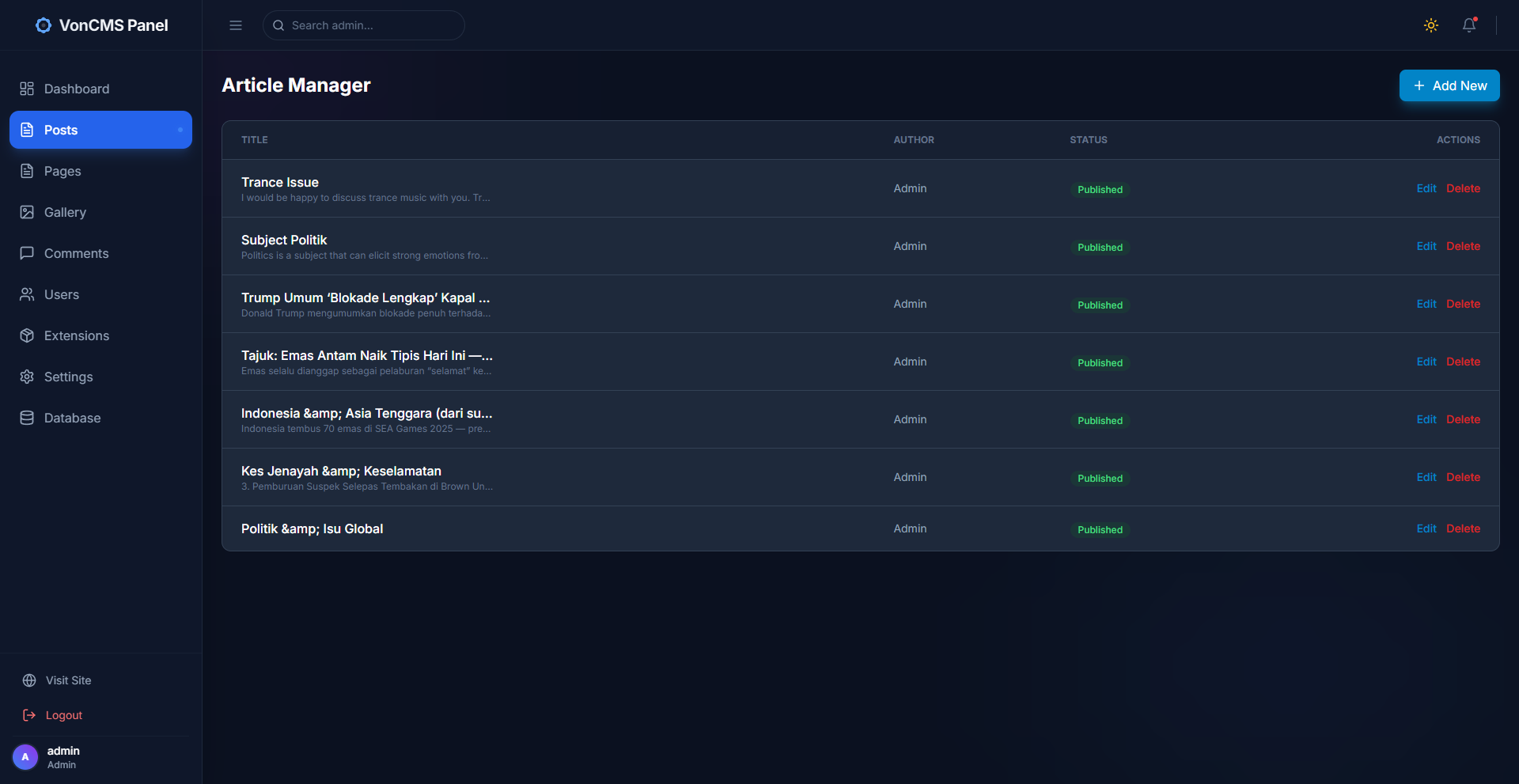Screen dimensions: 1519x784
Task: Open Users via people icon
Action: coord(27,294)
